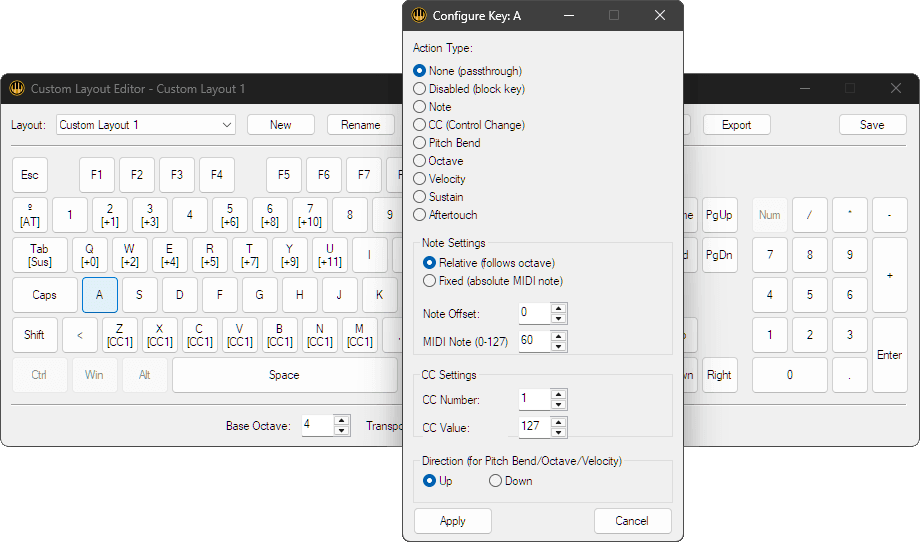920x542 pixels.
Task: Click the CC Value input field
Action: tap(535, 427)
